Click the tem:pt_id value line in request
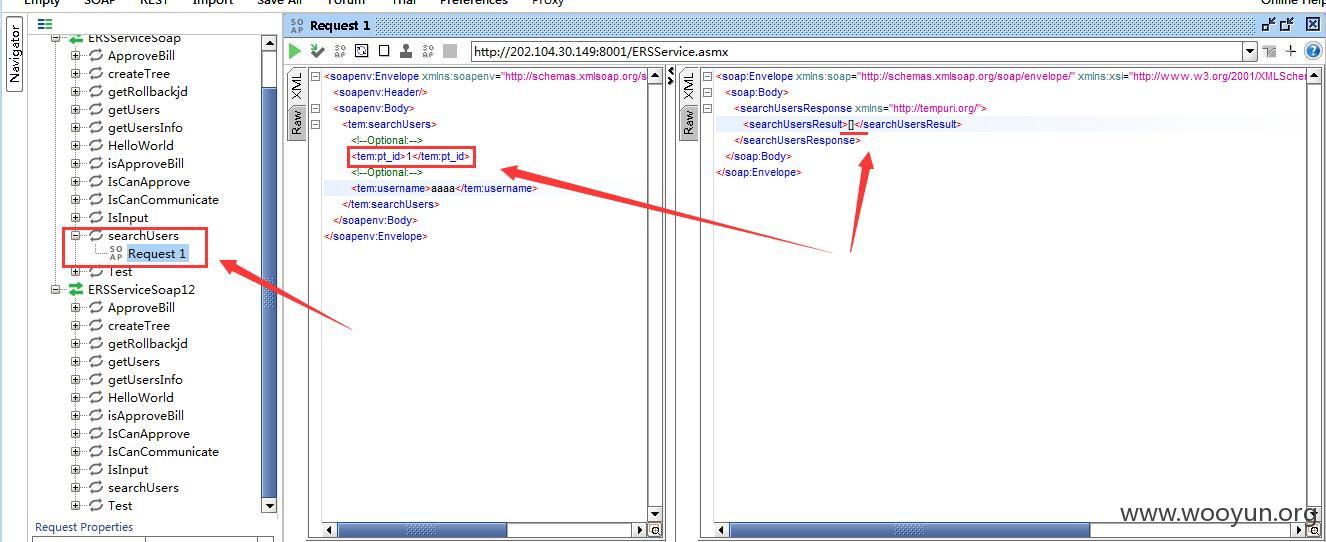 [x=411, y=156]
